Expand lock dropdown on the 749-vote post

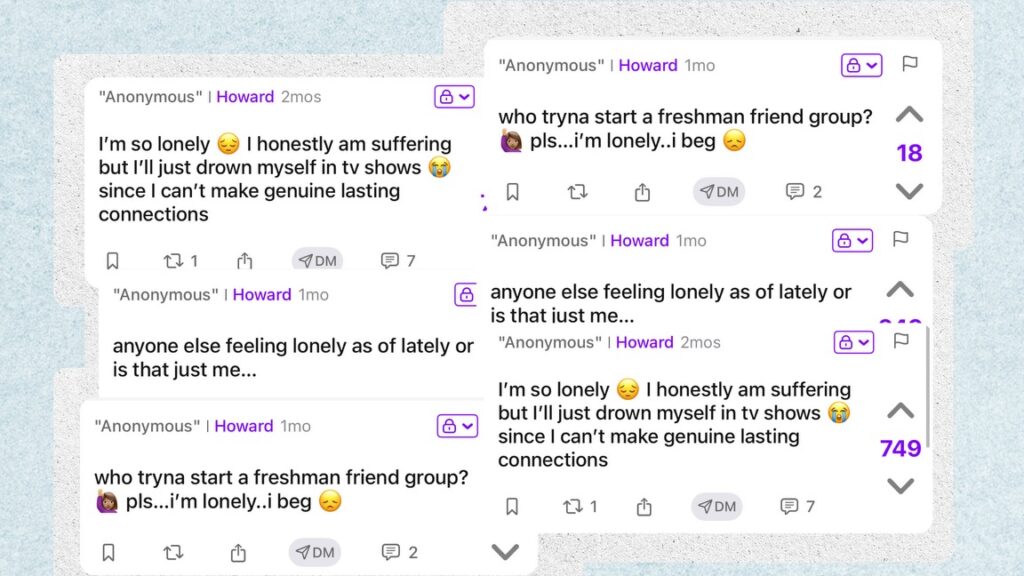click(x=854, y=342)
